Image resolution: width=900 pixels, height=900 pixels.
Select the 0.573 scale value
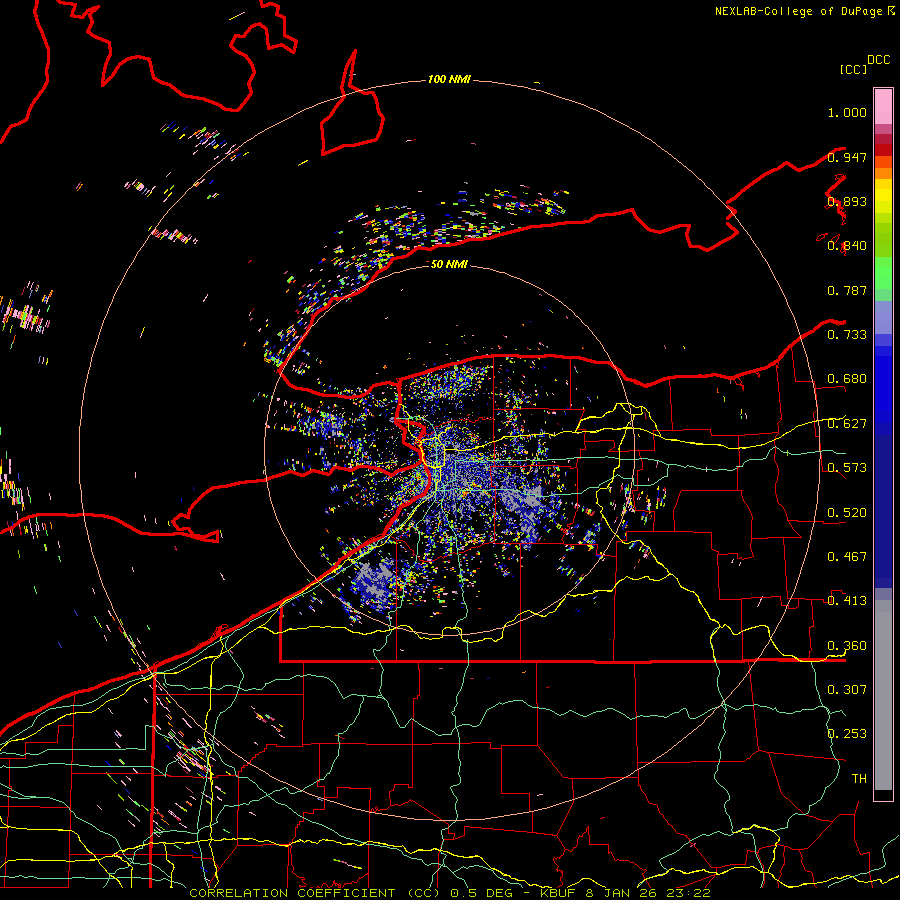847,468
